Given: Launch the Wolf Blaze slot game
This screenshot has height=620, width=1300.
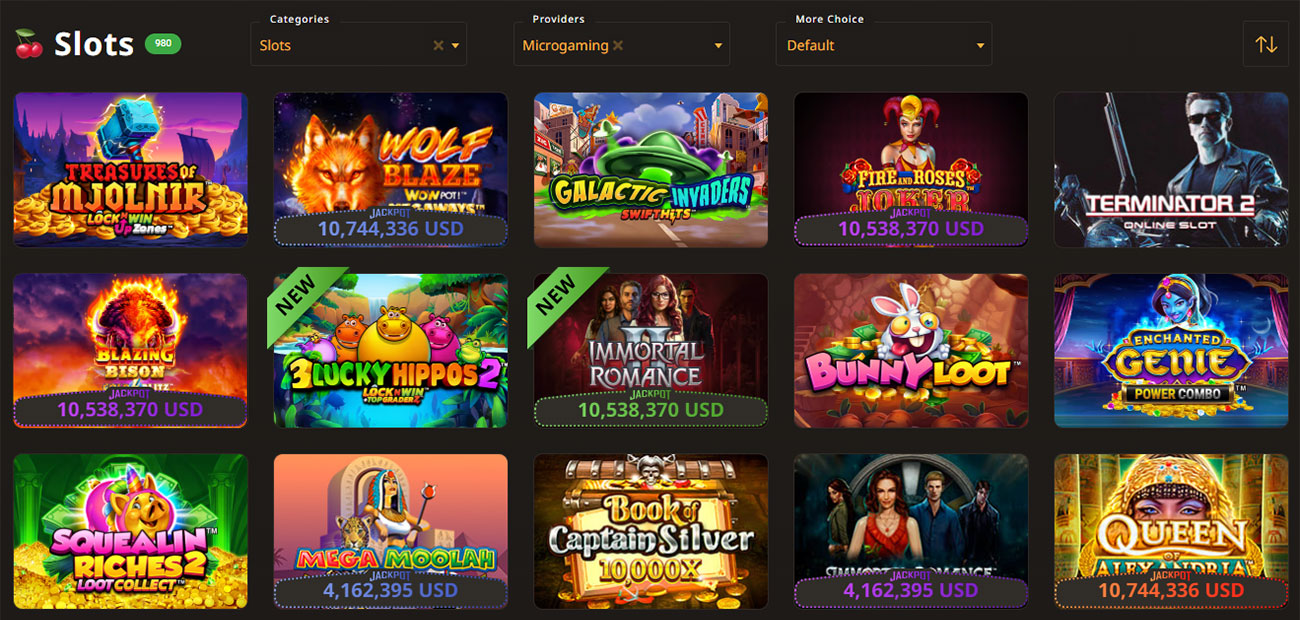Looking at the screenshot, I should point(390,170).
